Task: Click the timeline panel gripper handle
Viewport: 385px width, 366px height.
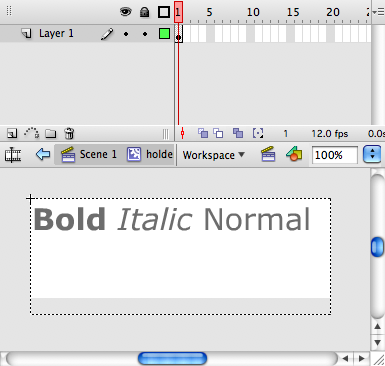Action: point(9,11)
